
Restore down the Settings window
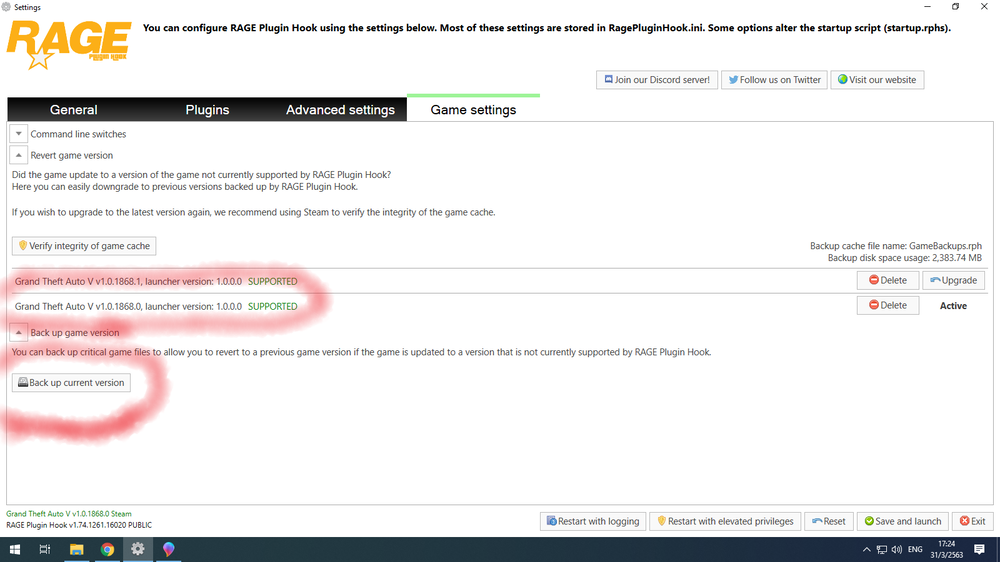955,6
